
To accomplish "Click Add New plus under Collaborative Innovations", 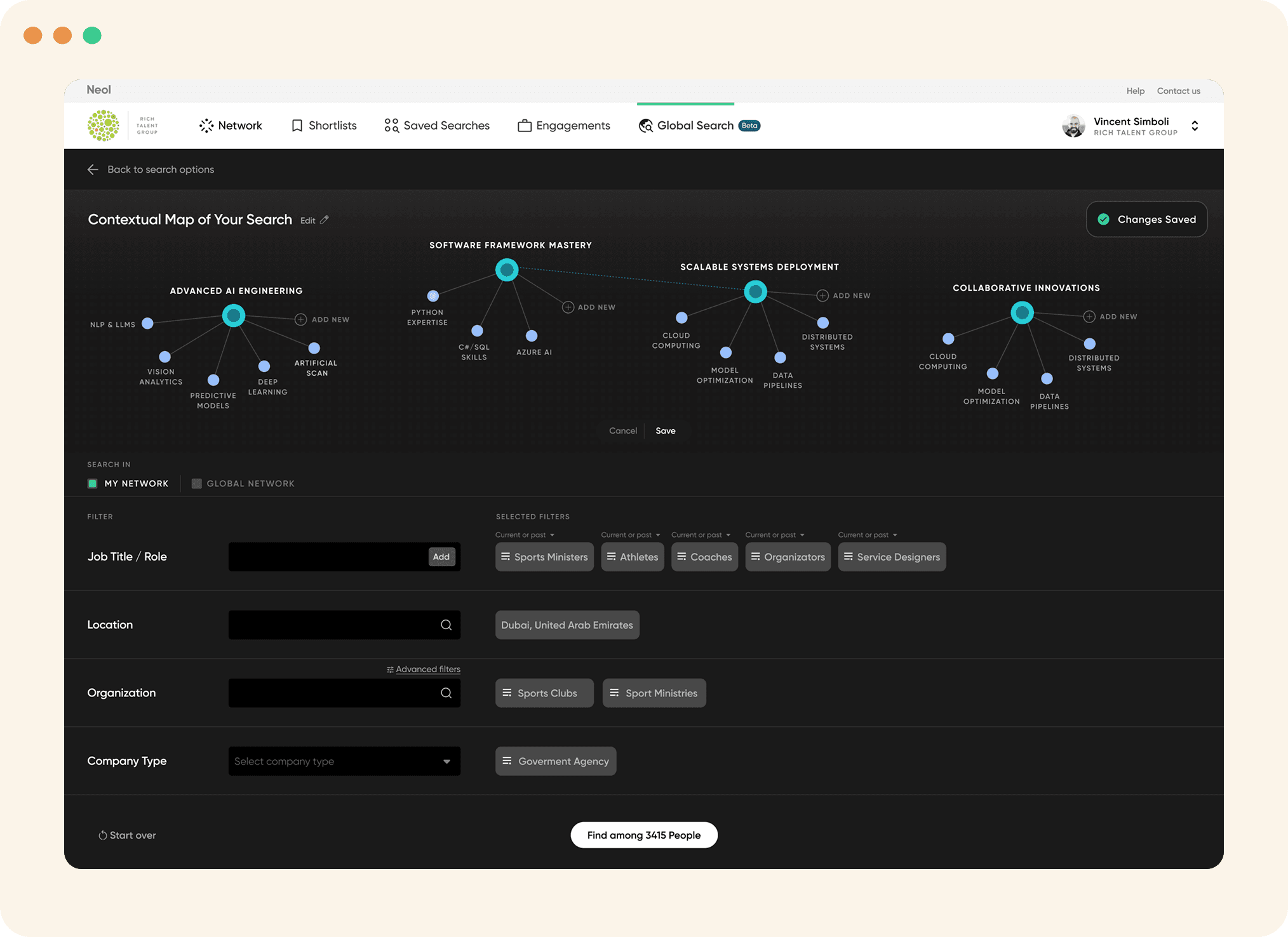I will (x=1089, y=316).
